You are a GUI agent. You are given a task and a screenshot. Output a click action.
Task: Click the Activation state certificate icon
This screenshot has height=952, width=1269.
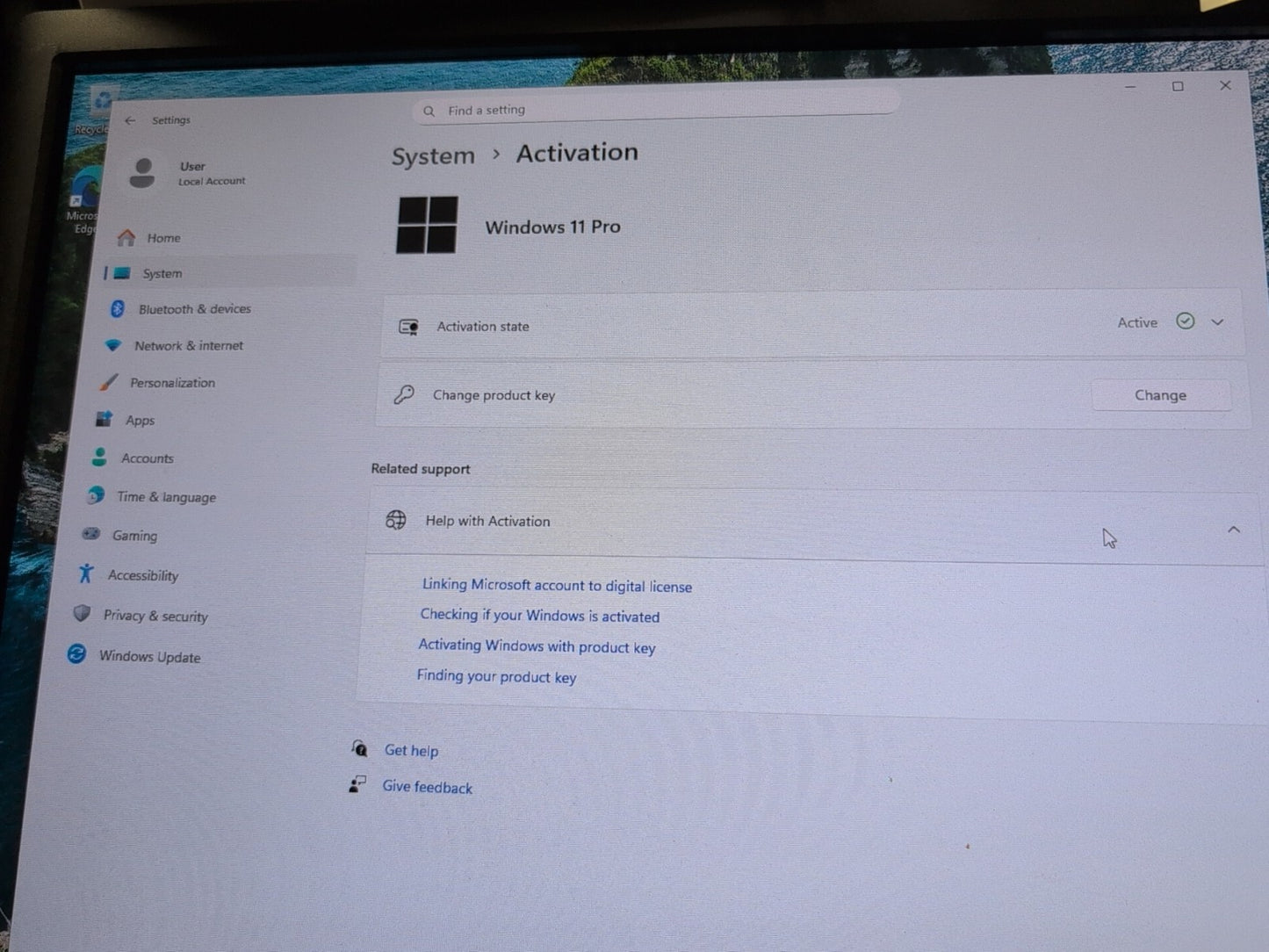click(x=408, y=327)
